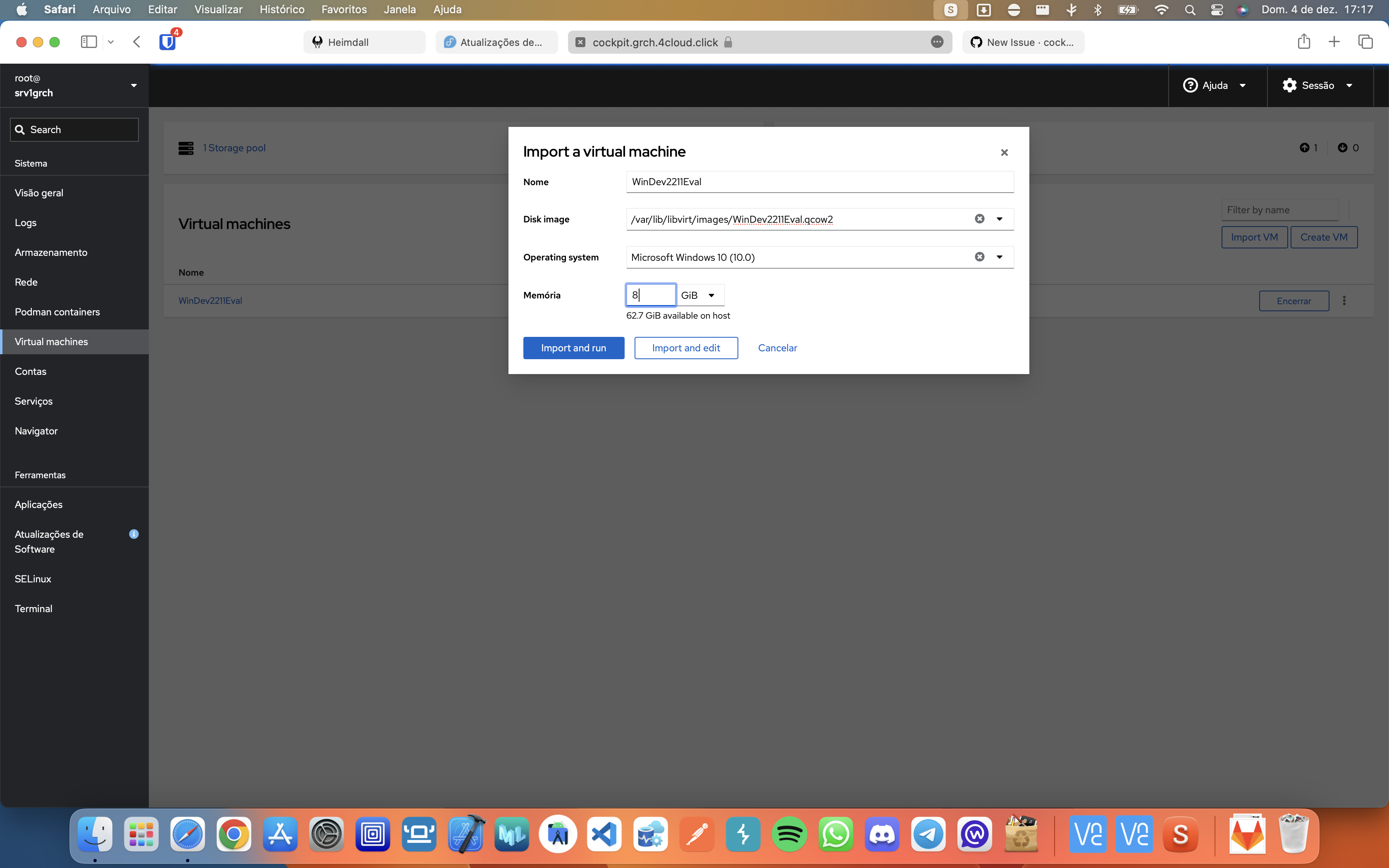This screenshot has height=868, width=1389.
Task: Clear the Disk image field value
Action: (x=979, y=219)
